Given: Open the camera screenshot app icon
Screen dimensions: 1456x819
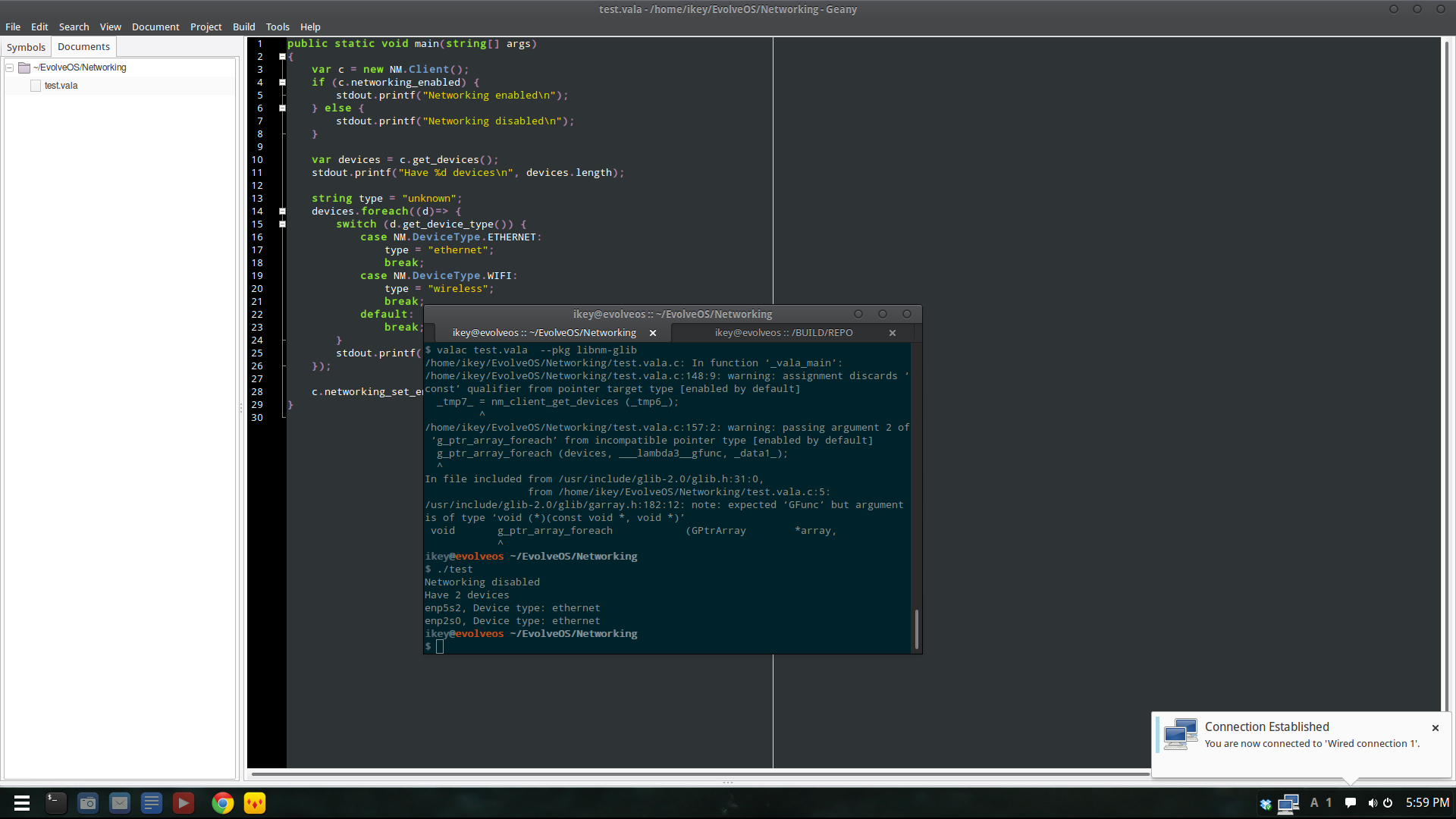Looking at the screenshot, I should pos(88,803).
